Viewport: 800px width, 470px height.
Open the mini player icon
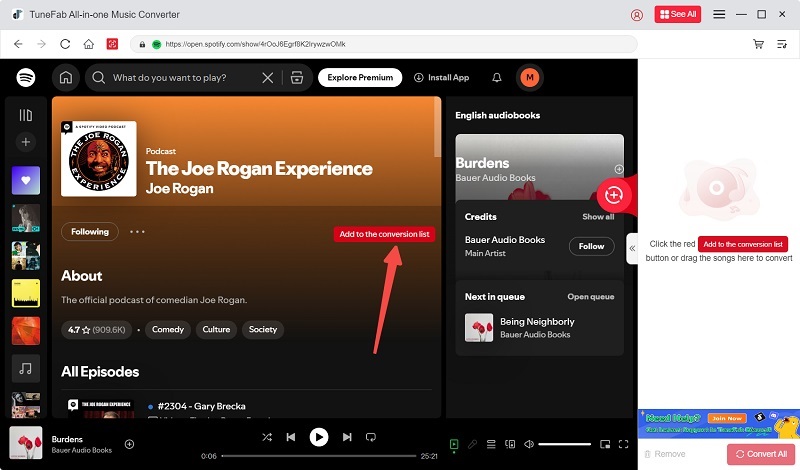pyautogui.click(x=605, y=444)
